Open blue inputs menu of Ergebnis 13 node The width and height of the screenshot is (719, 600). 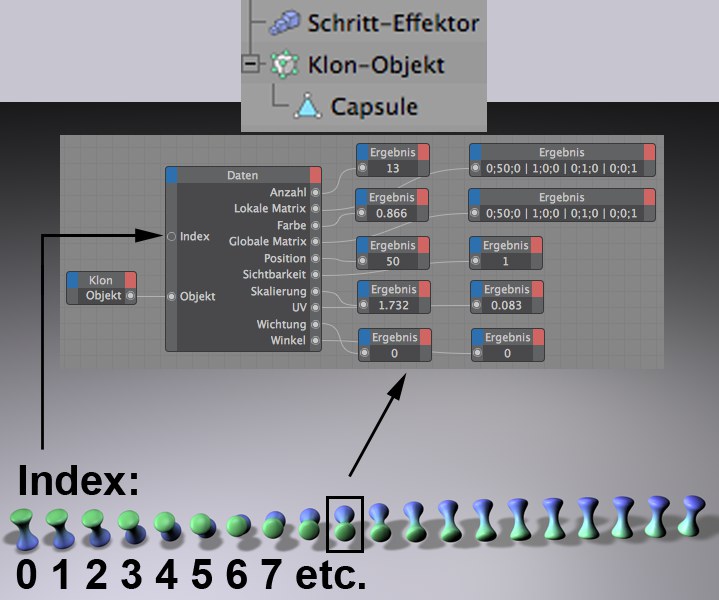(x=363, y=152)
